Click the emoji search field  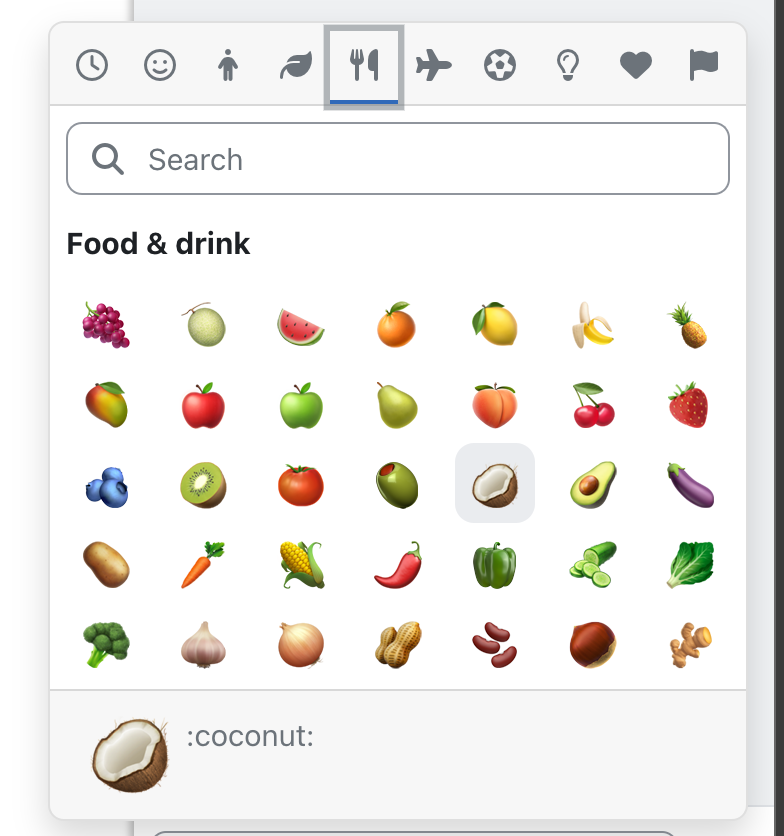click(x=398, y=159)
